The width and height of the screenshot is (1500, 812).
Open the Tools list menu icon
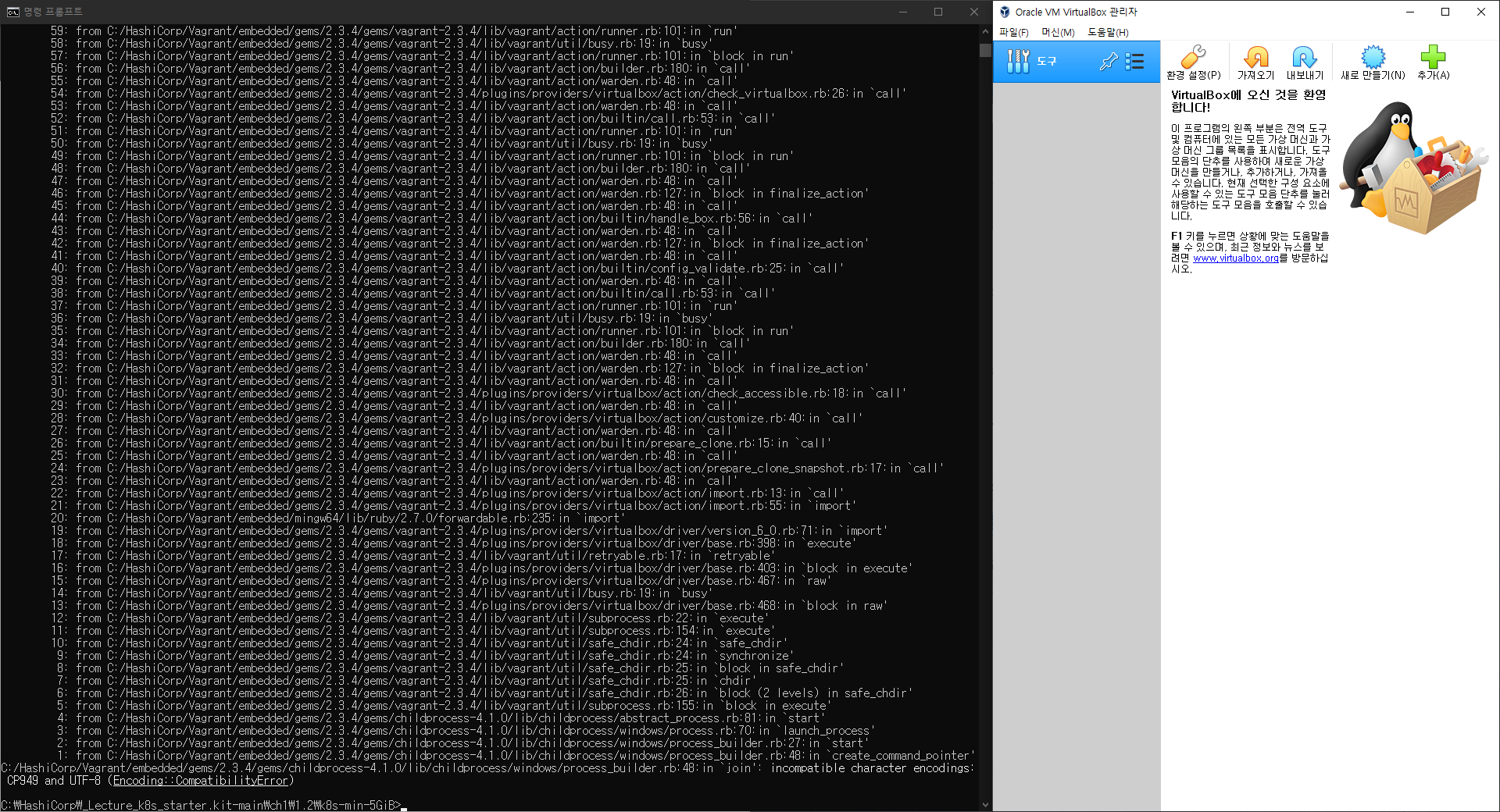pyautogui.click(x=1134, y=62)
